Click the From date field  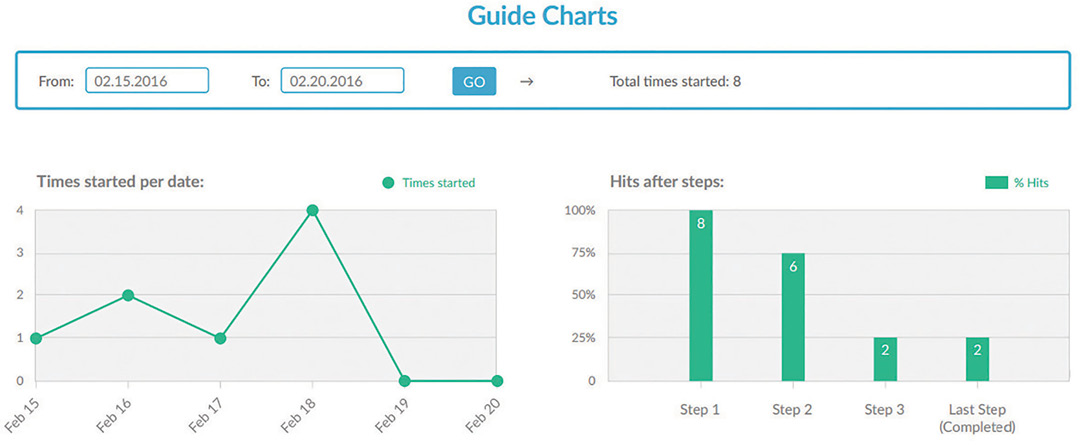tap(147, 81)
